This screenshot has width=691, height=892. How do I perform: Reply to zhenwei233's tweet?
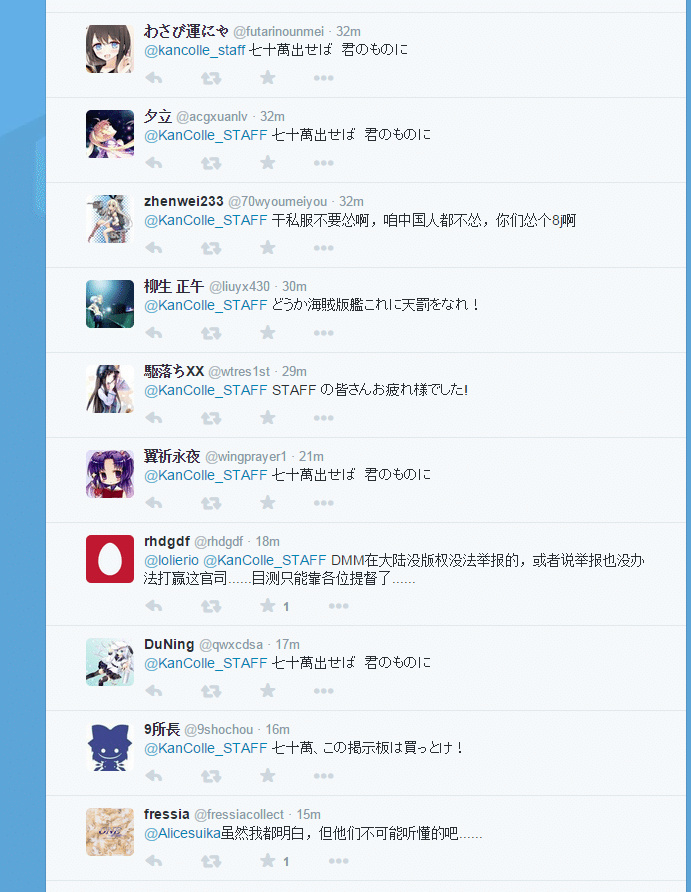pos(154,248)
